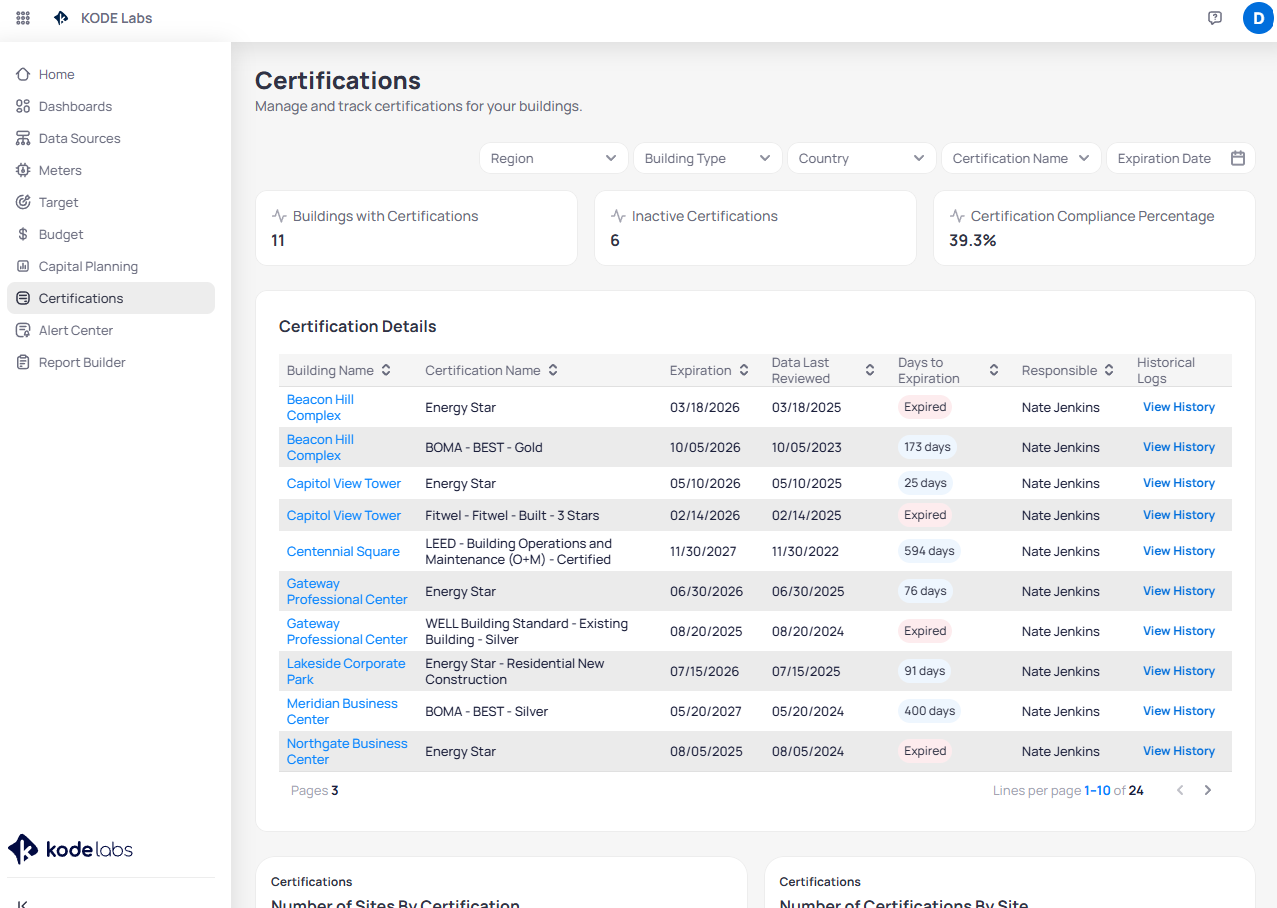The height and width of the screenshot is (908, 1277).
Task: Collapse the sidebar with bottom arrow
Action: (22, 903)
